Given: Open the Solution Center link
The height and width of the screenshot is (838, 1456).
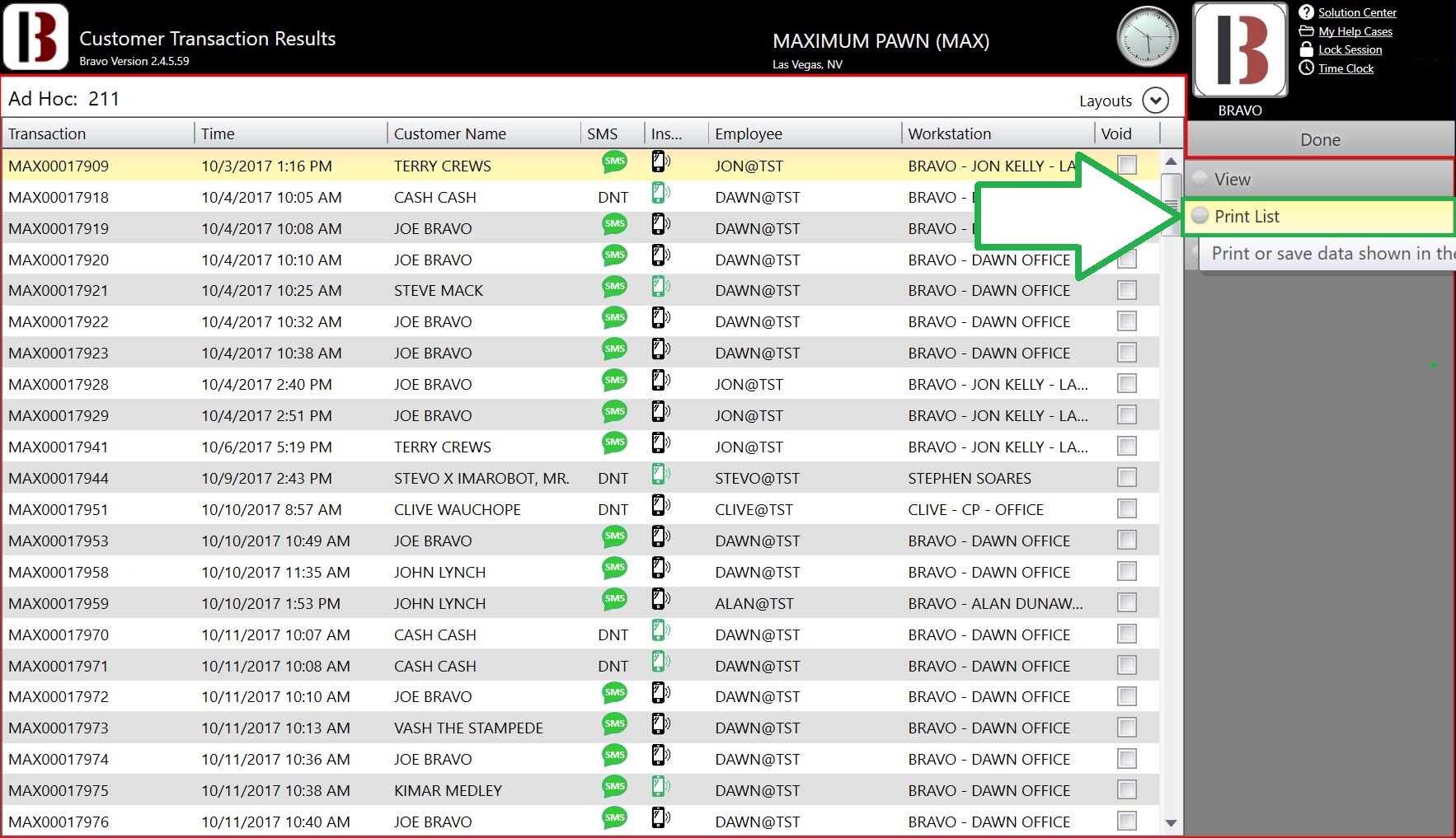Looking at the screenshot, I should click(1357, 12).
